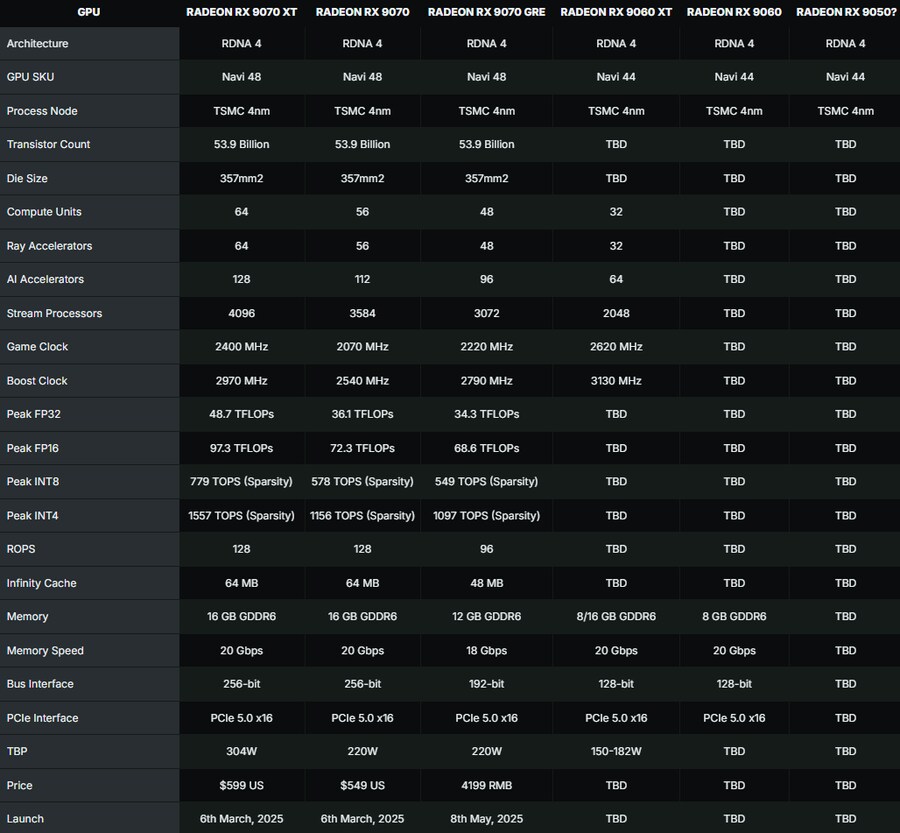Viewport: 900px width, 833px height.
Task: Select the Infinity Cache row label
Action: 41,583
